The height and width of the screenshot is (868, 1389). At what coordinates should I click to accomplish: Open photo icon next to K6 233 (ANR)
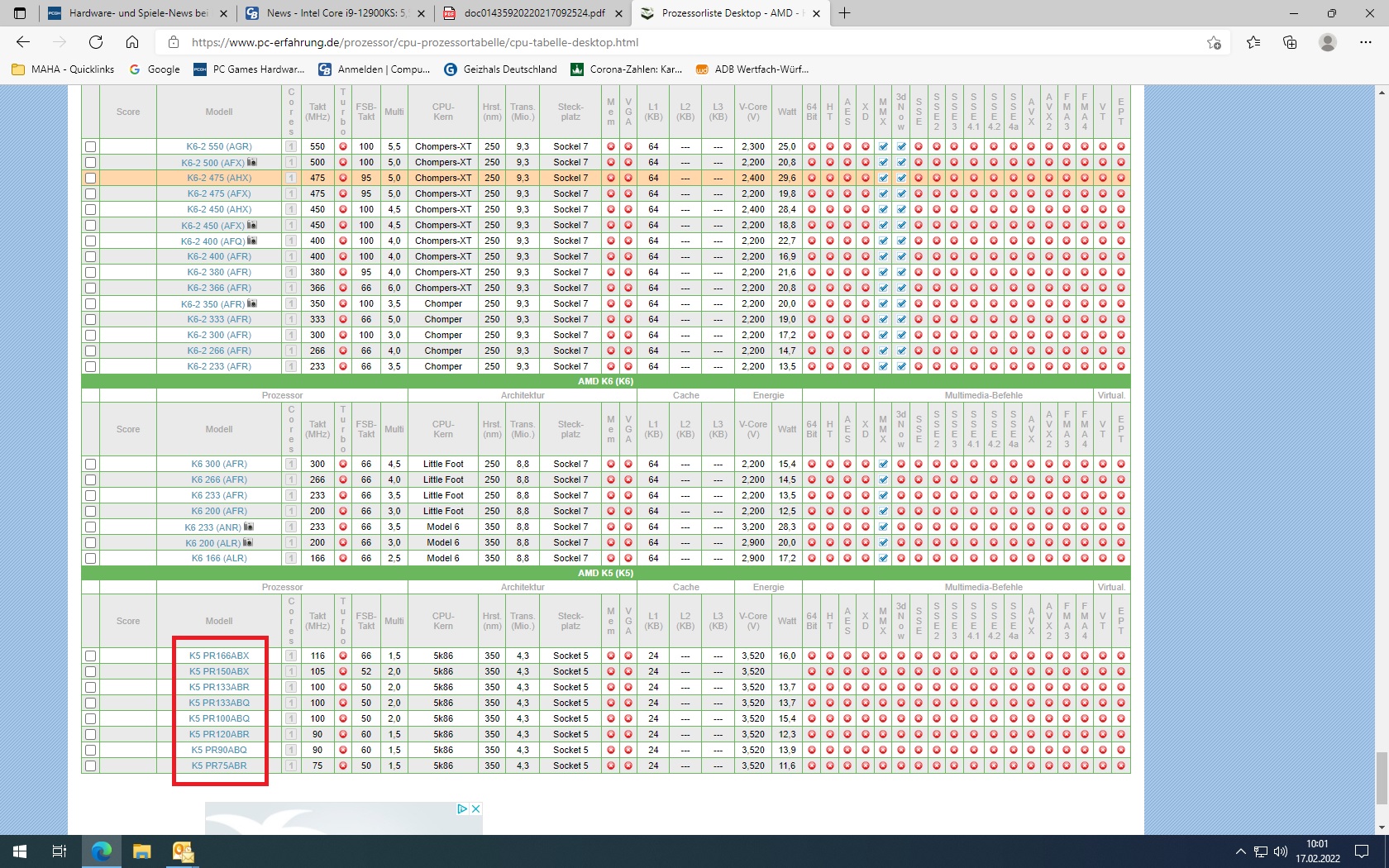[x=249, y=527]
